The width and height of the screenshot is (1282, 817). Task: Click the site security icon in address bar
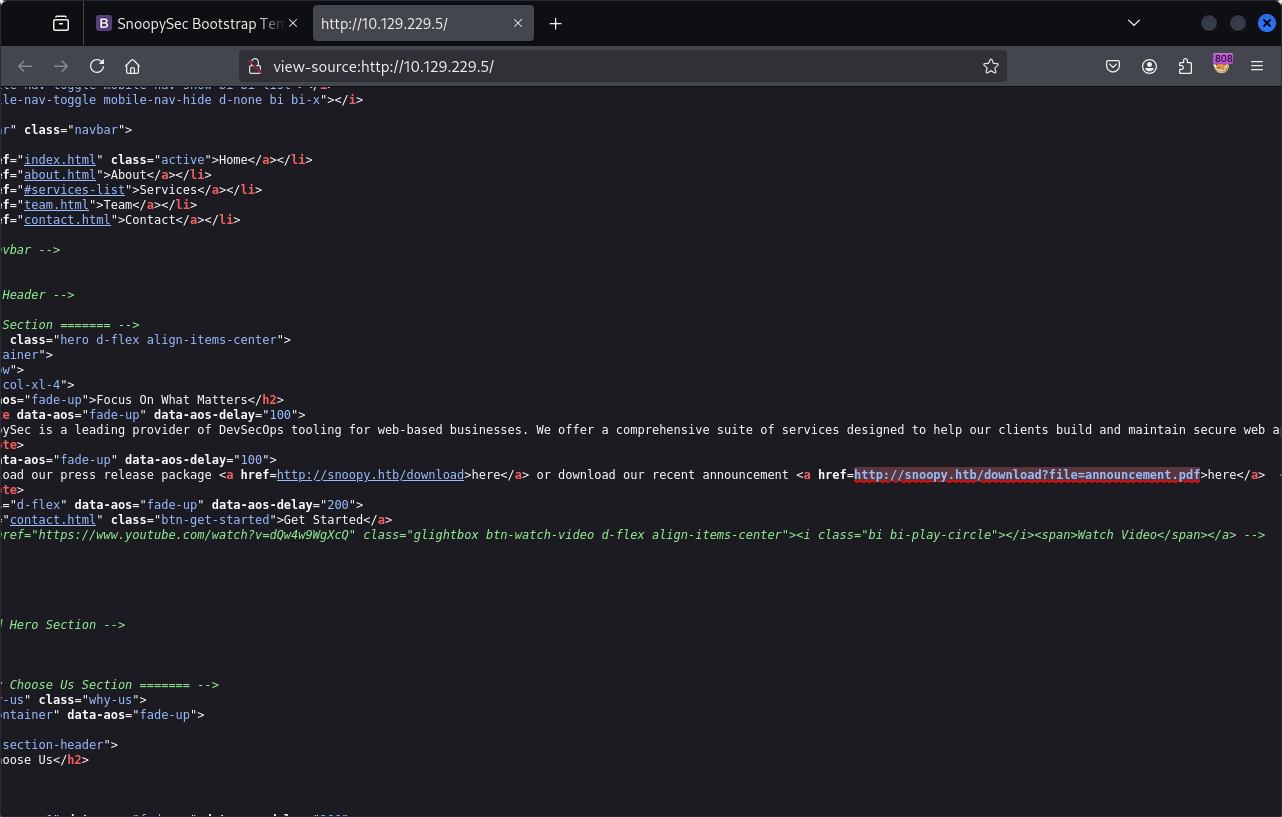[255, 66]
